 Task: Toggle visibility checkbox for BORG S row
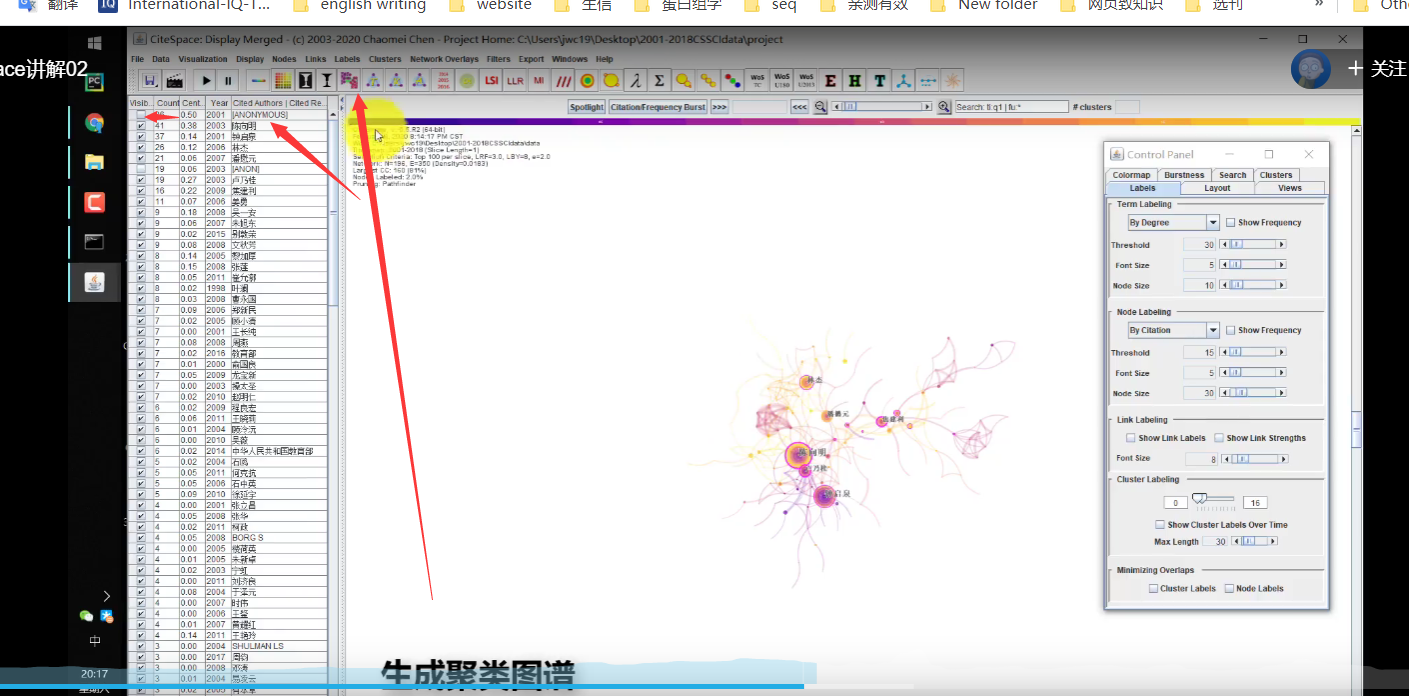(141, 538)
